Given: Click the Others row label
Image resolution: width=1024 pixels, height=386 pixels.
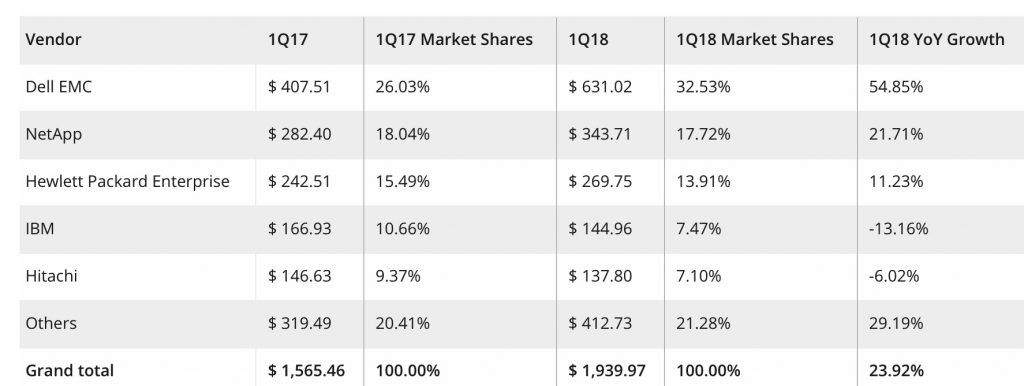Looking at the screenshot, I should click(51, 323).
